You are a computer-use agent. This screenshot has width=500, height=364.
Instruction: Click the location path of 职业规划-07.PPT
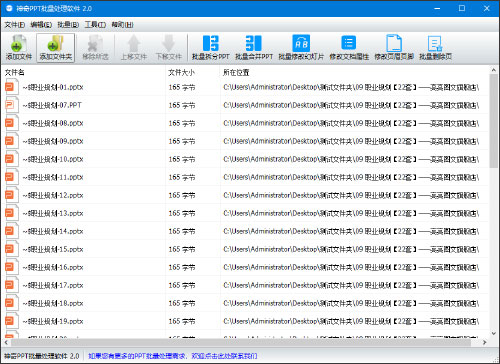pos(351,105)
